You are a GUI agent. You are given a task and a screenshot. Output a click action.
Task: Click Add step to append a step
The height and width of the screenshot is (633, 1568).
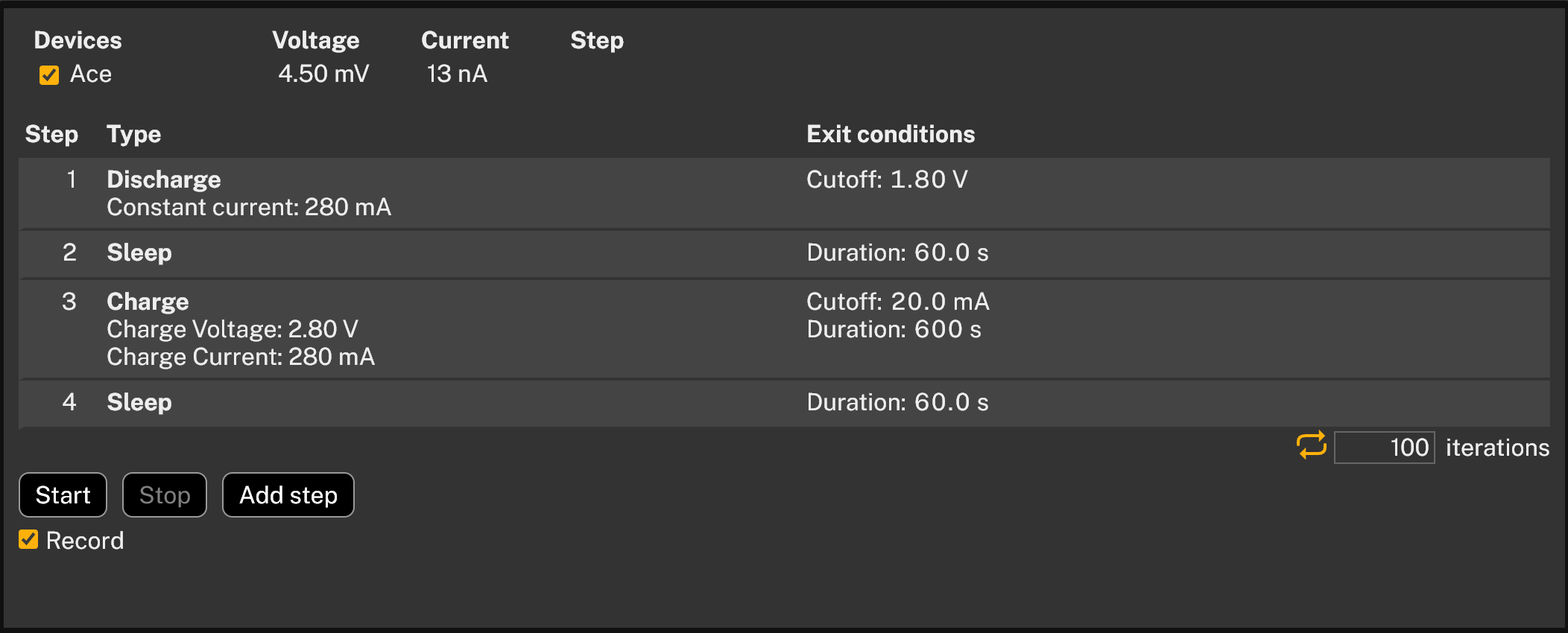[288, 494]
